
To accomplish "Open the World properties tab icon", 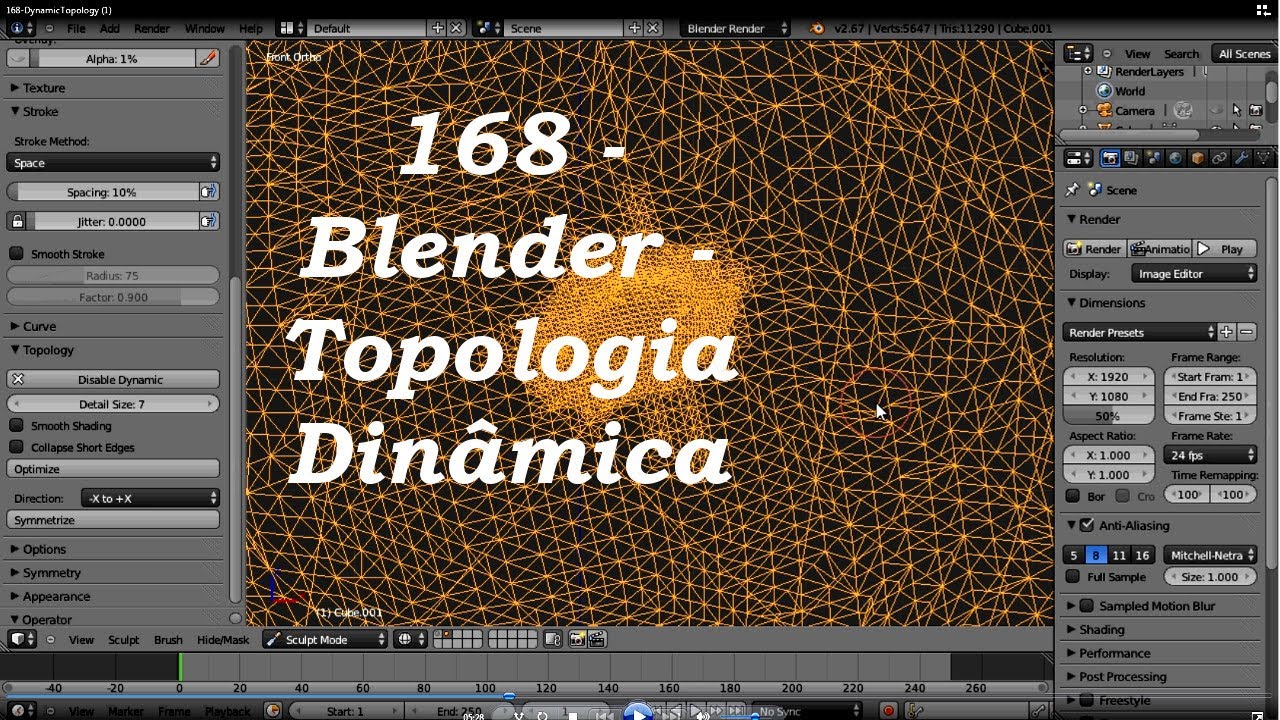I will [x=1175, y=158].
